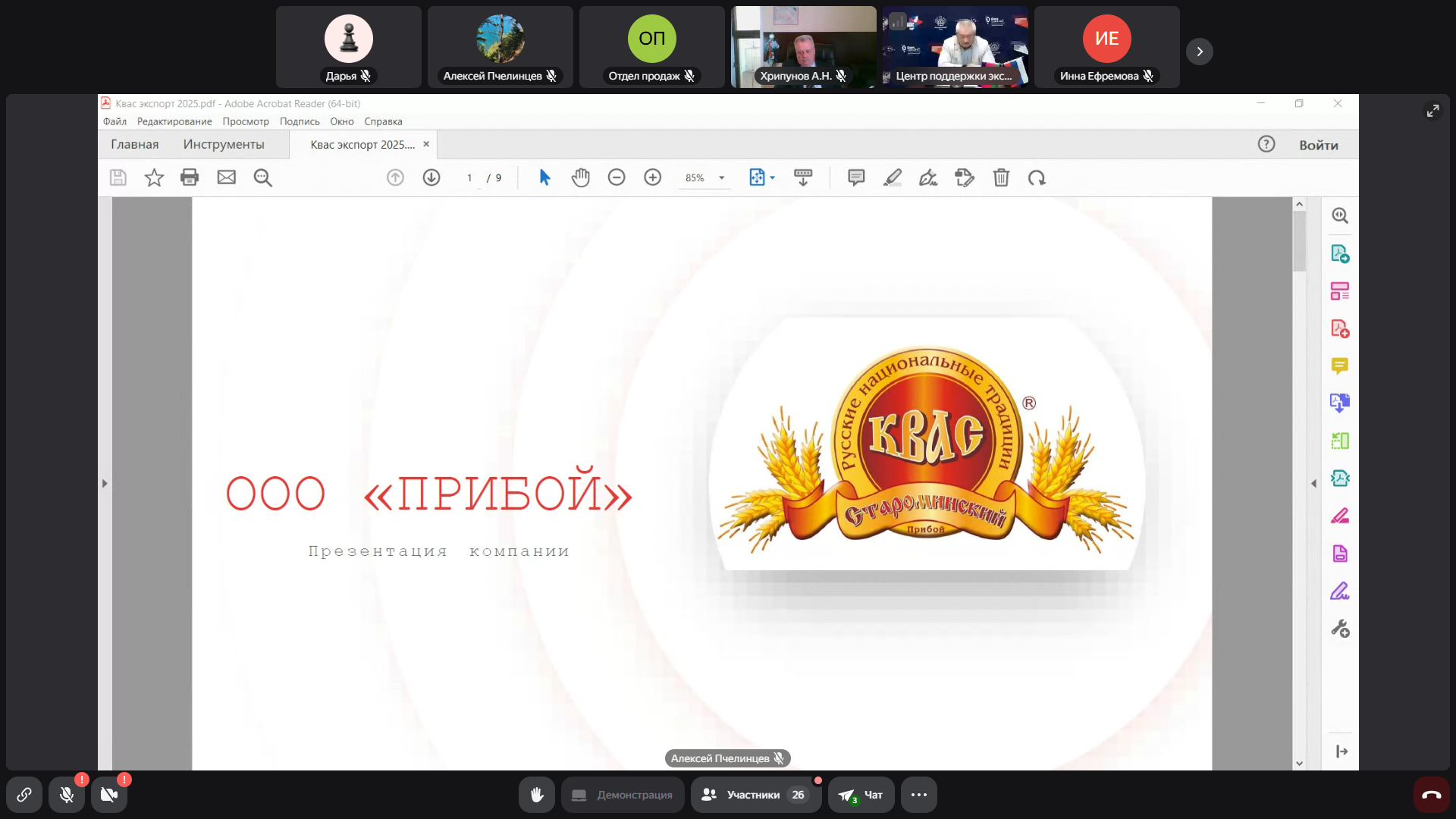
Task: Expand the fit page options arrow
Action: click(x=773, y=177)
